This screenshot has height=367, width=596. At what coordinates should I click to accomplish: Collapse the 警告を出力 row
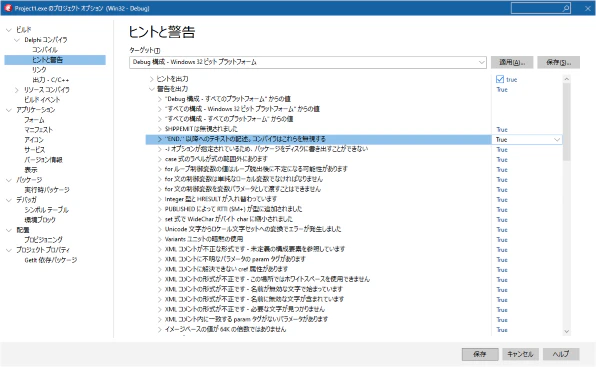coord(151,89)
